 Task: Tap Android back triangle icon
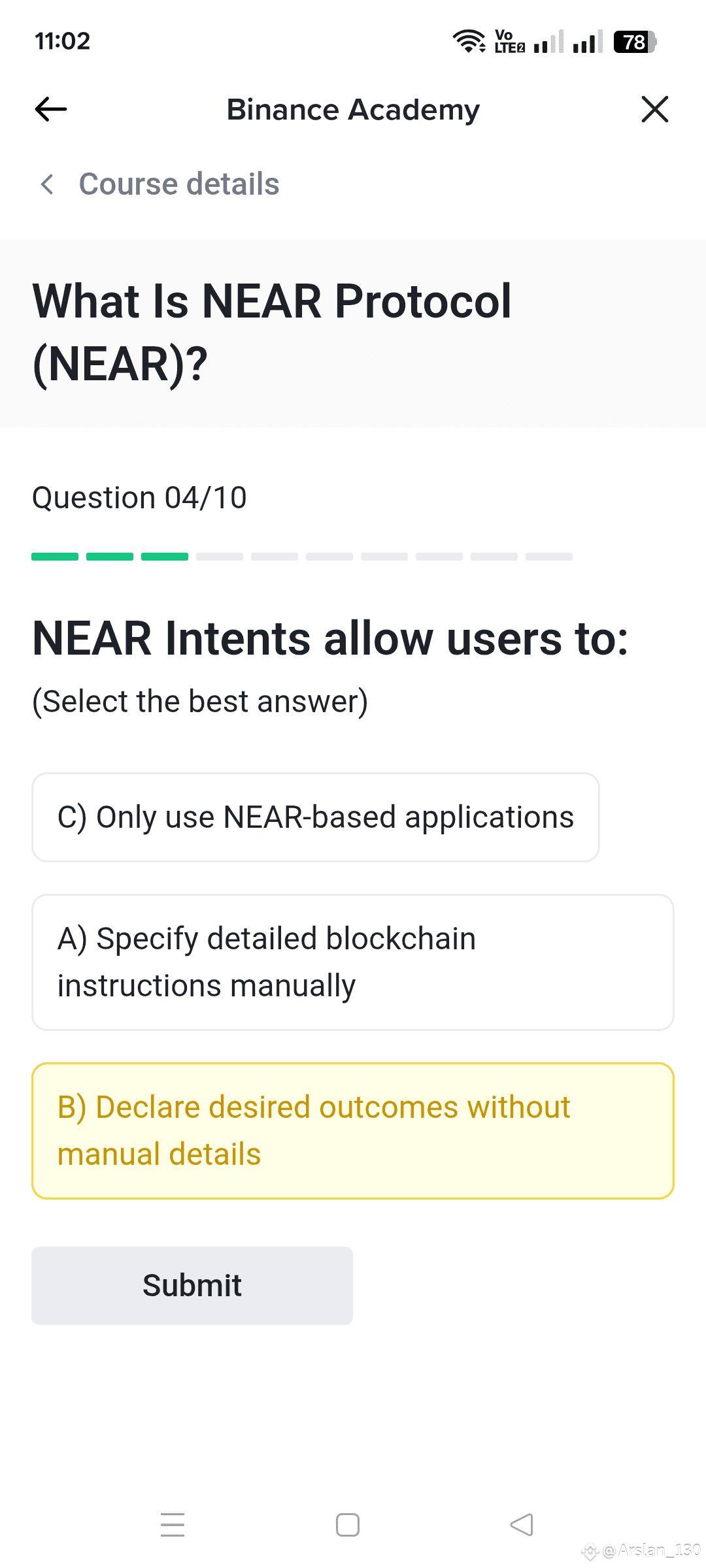pyautogui.click(x=522, y=1525)
